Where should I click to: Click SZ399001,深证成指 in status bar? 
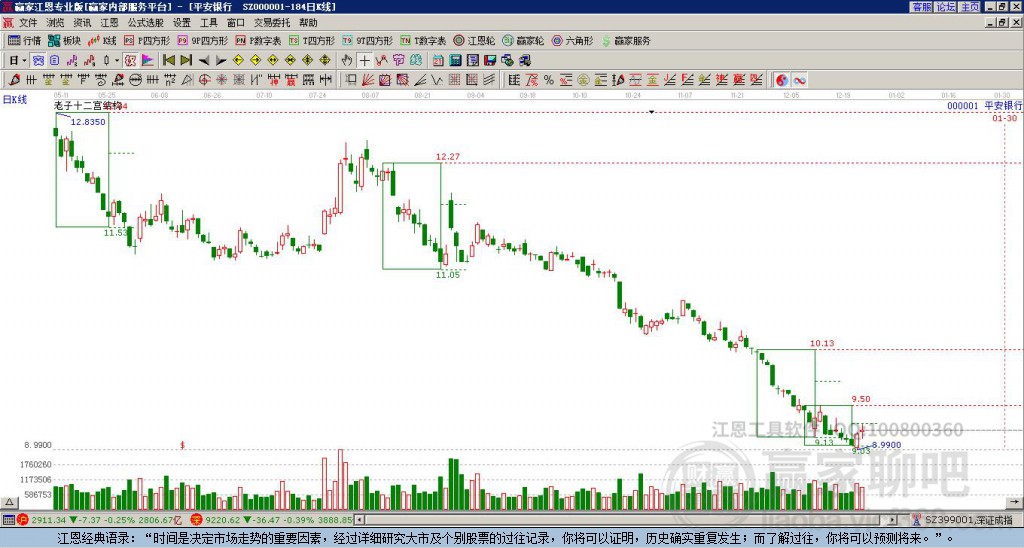tap(969, 520)
